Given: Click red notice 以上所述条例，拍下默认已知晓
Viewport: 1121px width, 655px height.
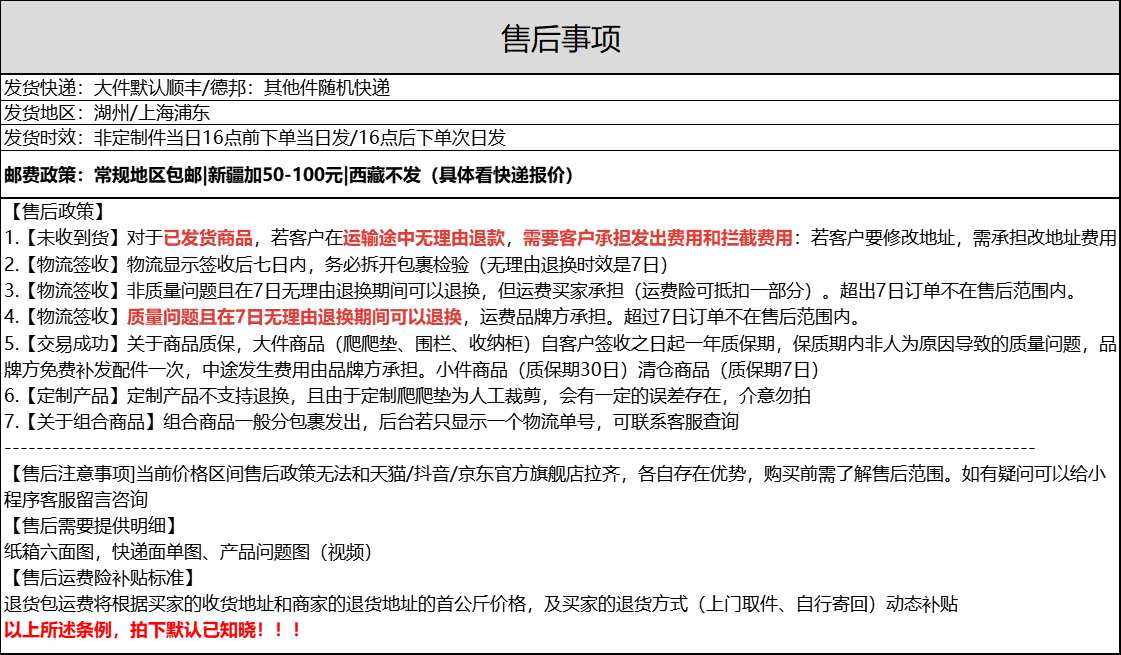Looking at the screenshot, I should tap(153, 630).
